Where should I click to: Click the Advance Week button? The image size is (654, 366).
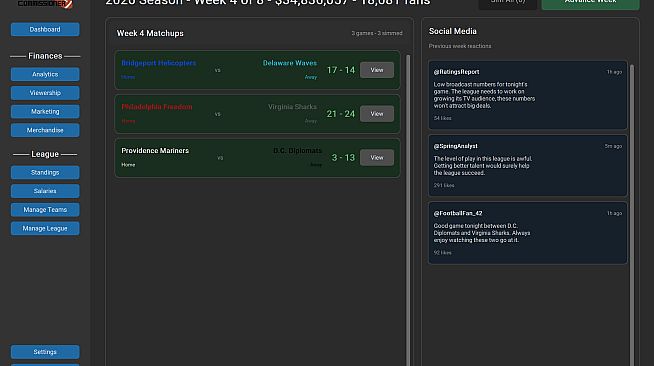(x=590, y=3)
